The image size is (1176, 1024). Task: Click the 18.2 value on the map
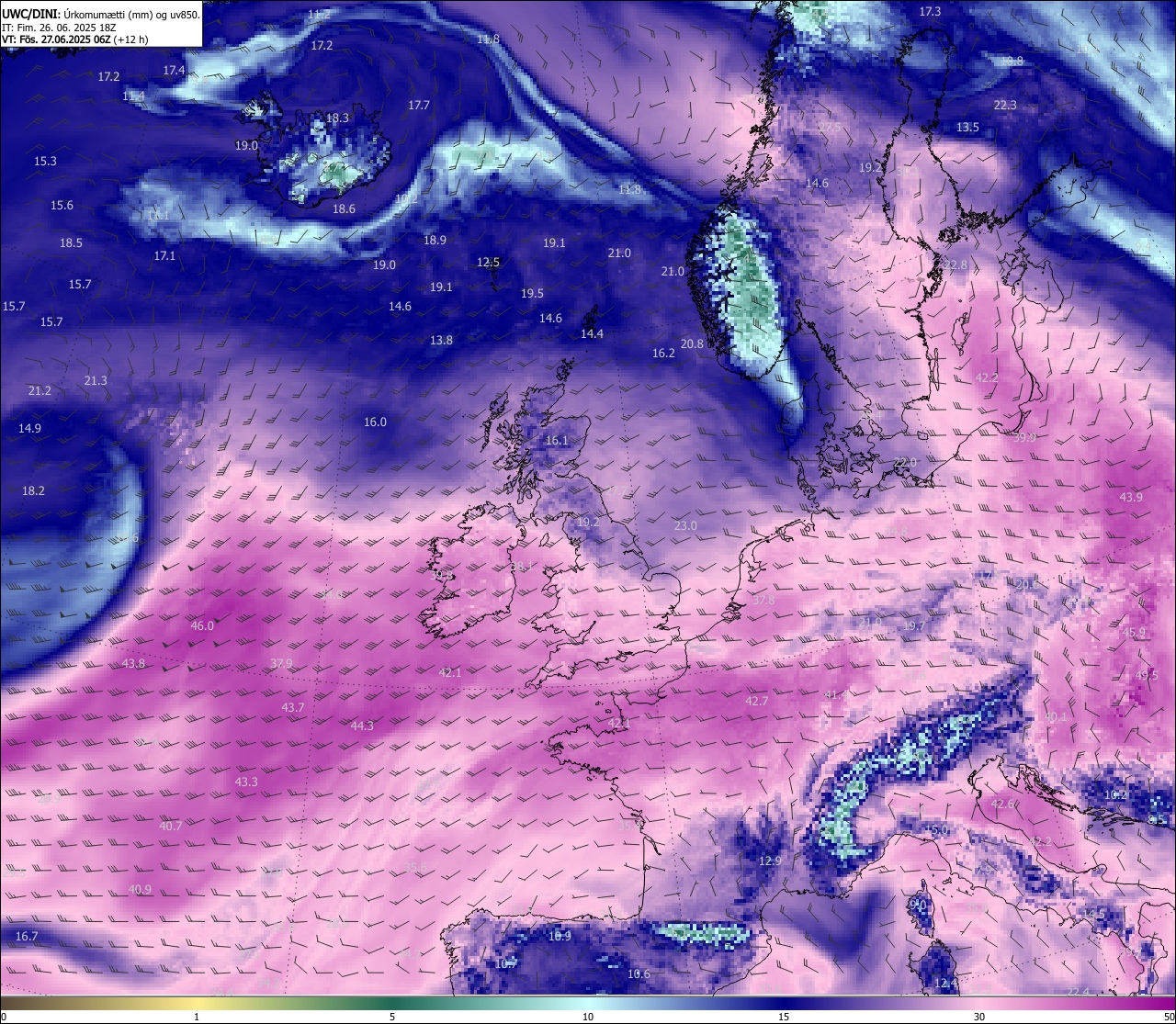tap(33, 490)
